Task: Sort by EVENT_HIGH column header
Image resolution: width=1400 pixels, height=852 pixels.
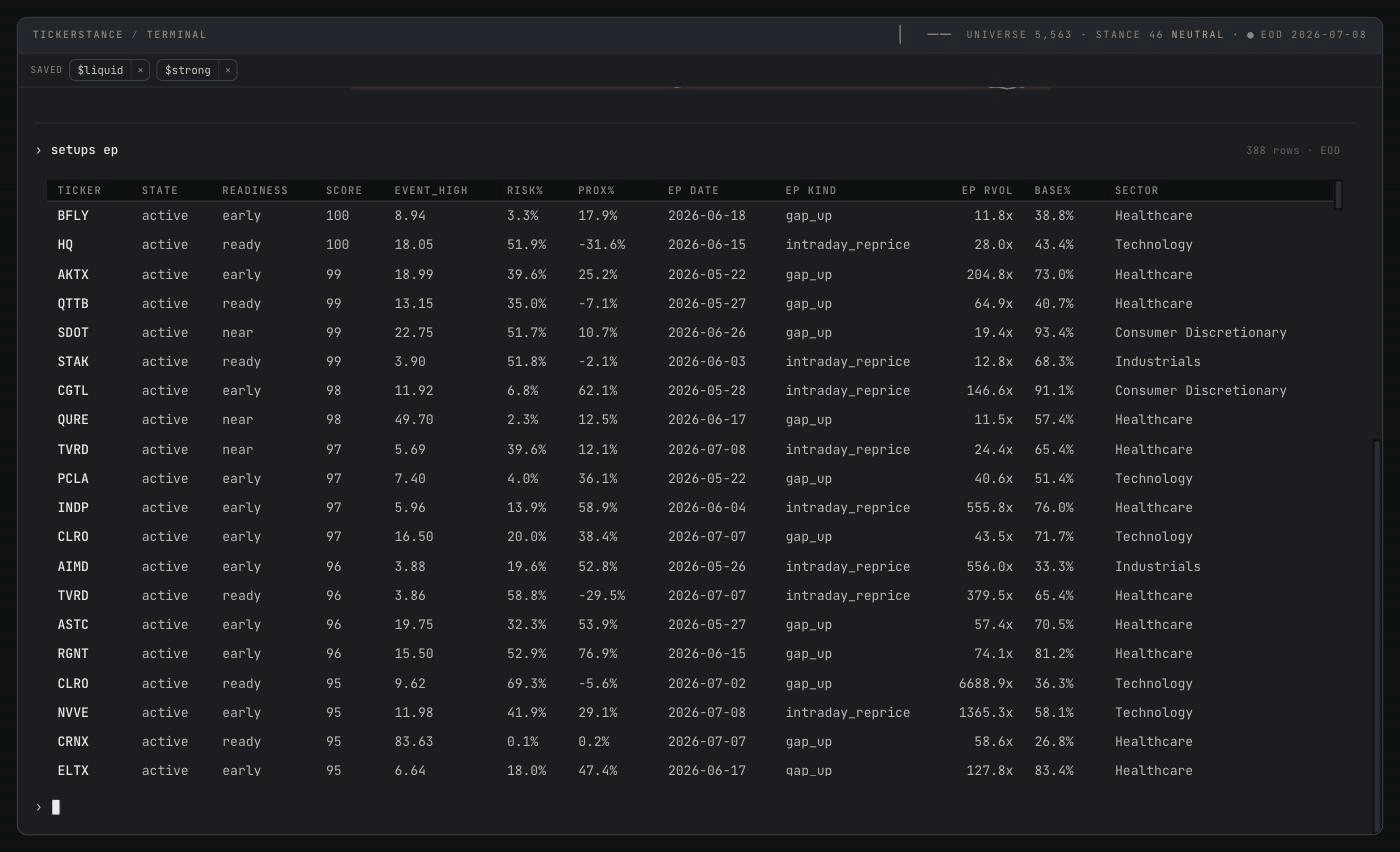Action: tap(431, 190)
